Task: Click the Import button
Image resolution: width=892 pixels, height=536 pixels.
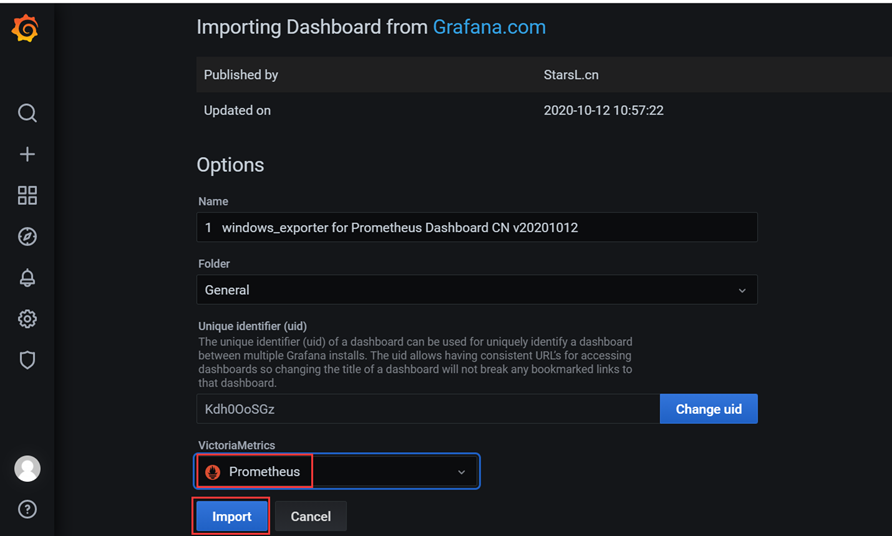Action: coord(232,516)
